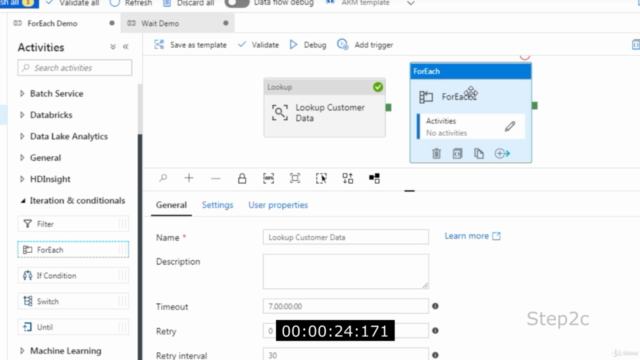The height and width of the screenshot is (360, 640).
Task: Click ForEach green output connector
Action: pyautogui.click(x=535, y=106)
